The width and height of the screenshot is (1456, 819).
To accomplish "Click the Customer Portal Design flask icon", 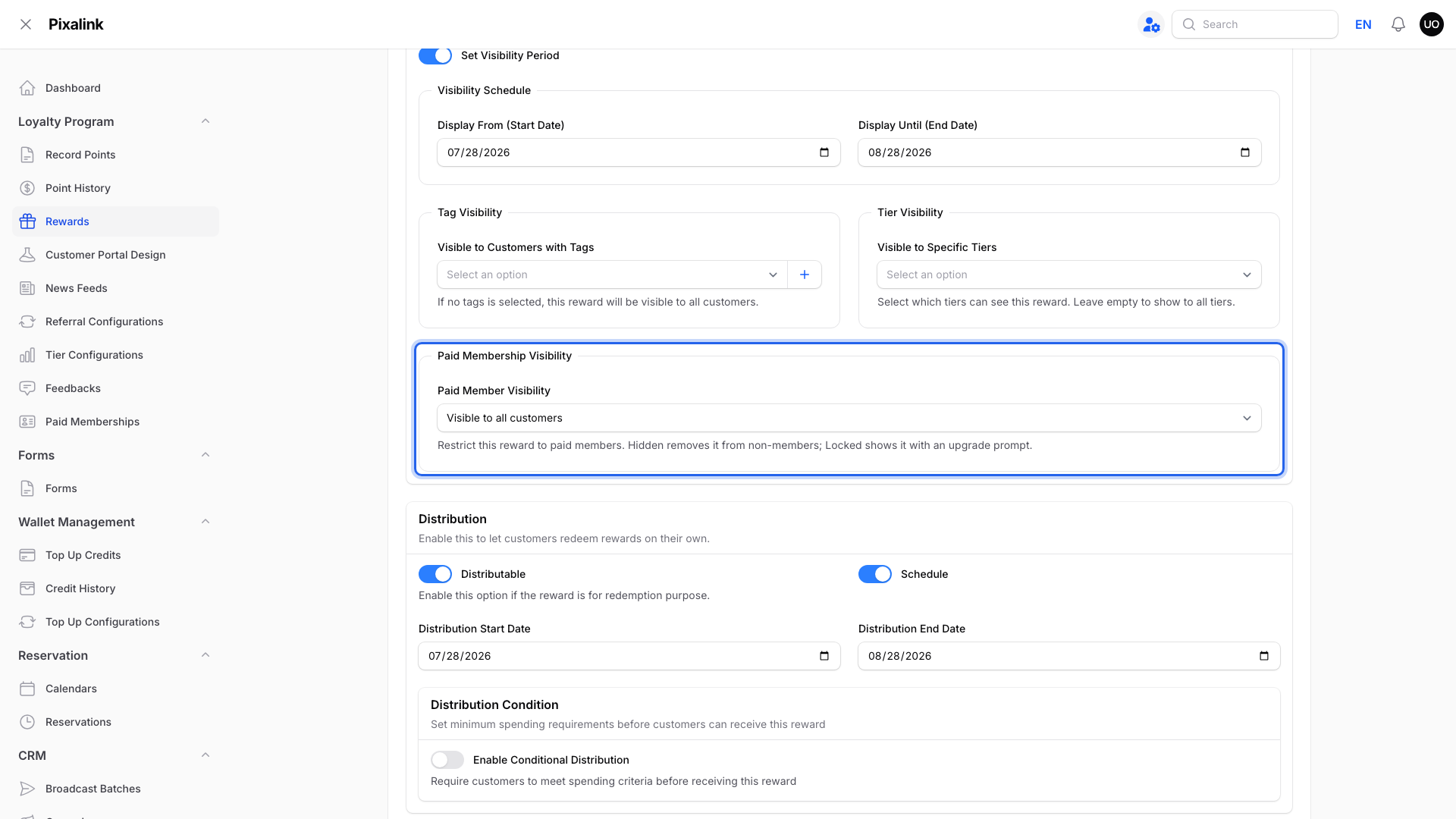I will [x=27, y=255].
